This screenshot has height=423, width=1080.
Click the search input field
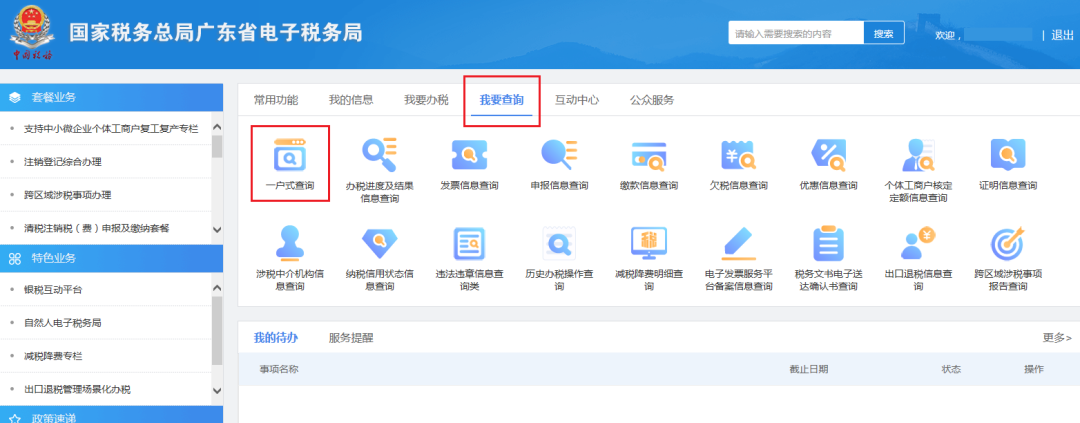pyautogui.click(x=796, y=33)
